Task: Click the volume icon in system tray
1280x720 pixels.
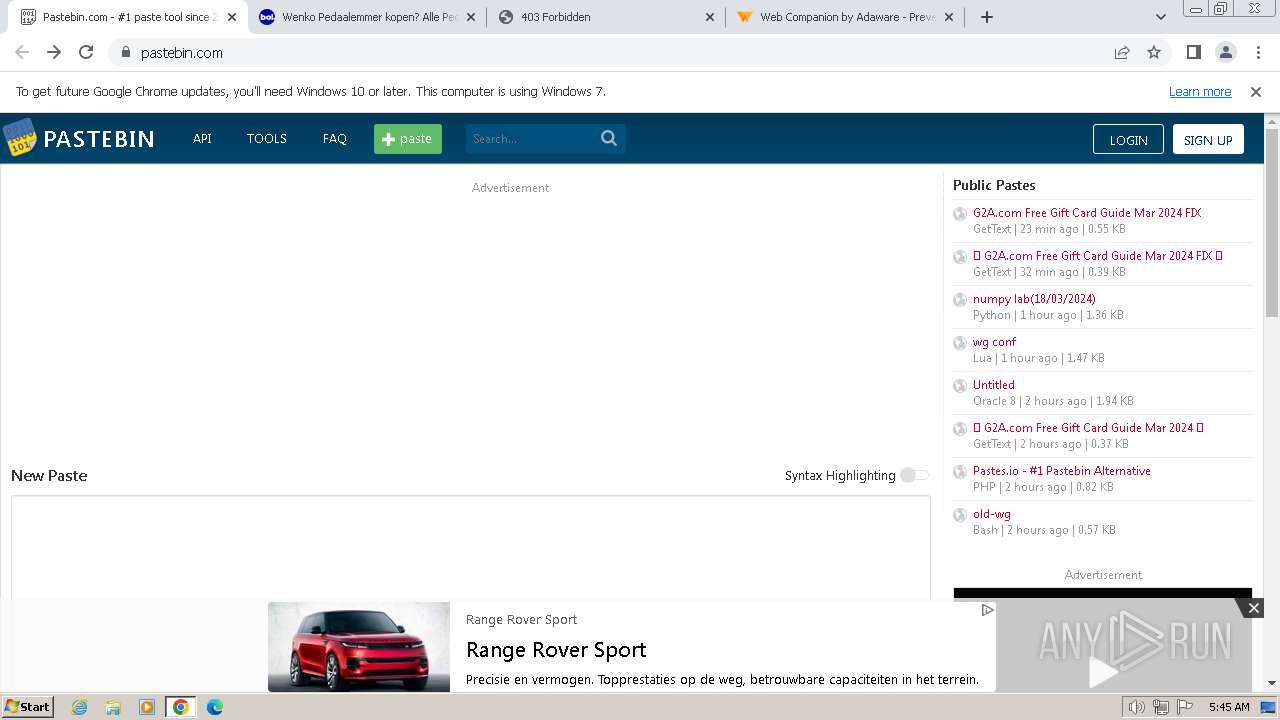Action: pyautogui.click(x=1136, y=707)
